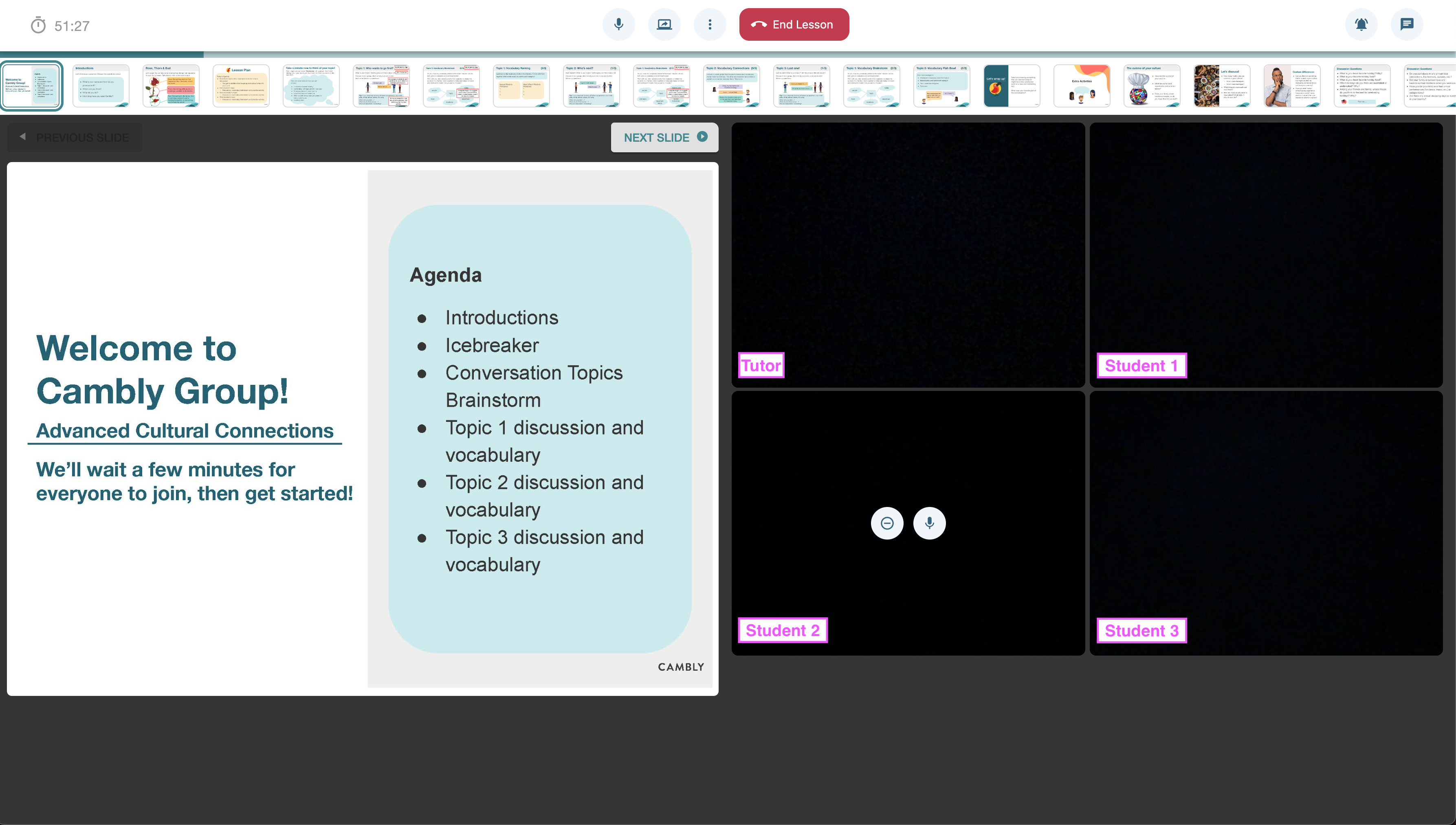Select the Introductions slide thumbnail
Screen dimensions: 1456x825
(101, 86)
